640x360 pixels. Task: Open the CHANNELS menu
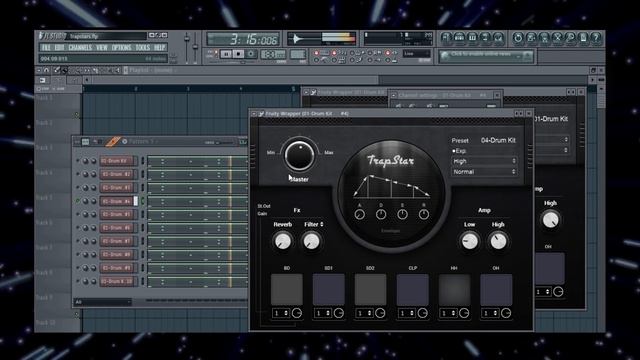(80, 48)
